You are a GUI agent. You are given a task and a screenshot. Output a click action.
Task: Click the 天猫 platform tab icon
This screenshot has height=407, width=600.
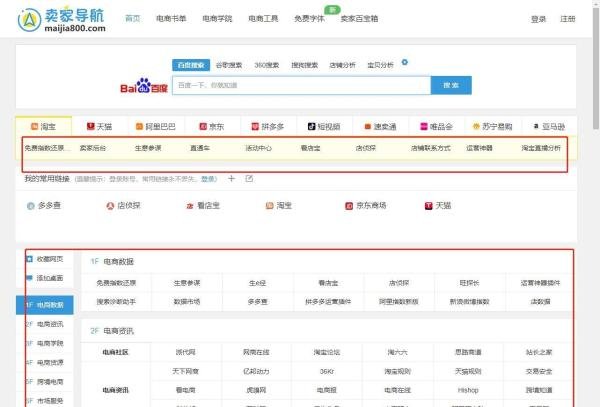[90, 126]
